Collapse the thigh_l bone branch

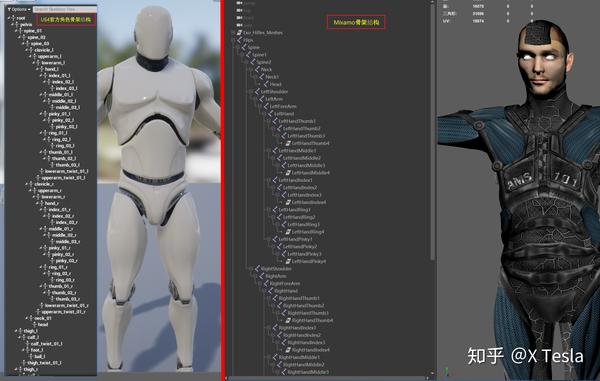16,331
